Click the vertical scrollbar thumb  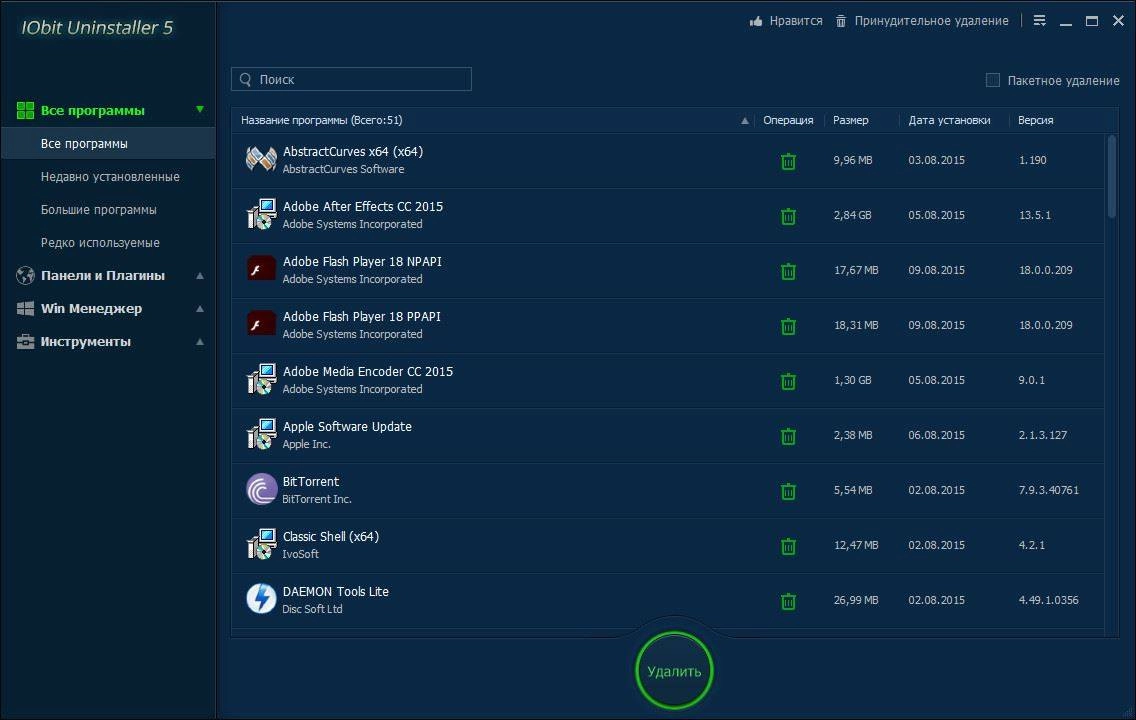point(1112,175)
